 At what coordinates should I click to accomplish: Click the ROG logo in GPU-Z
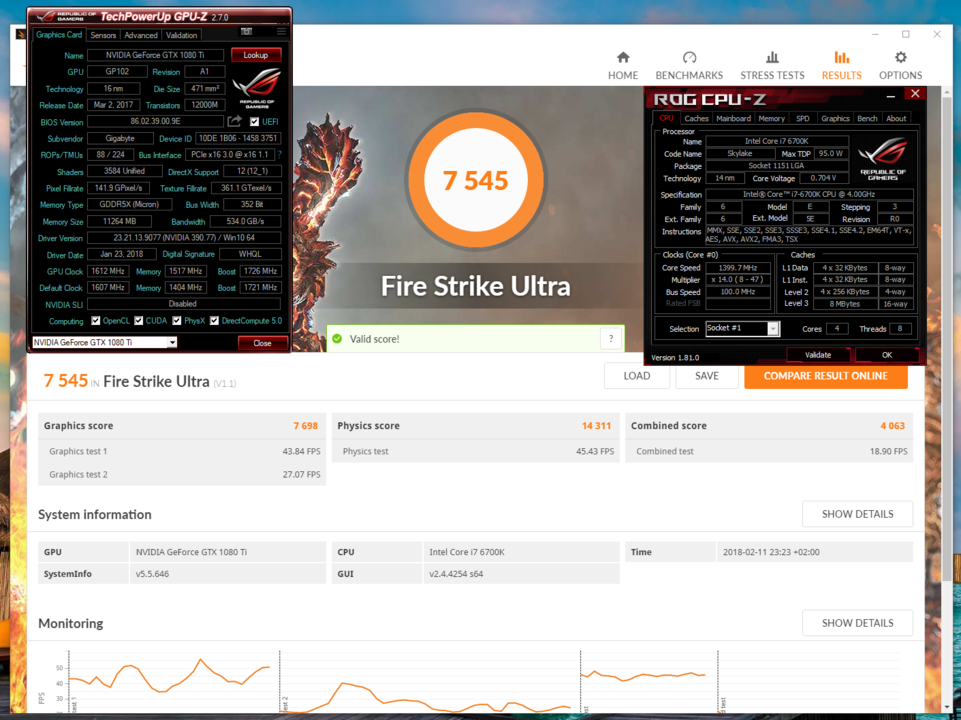tap(257, 87)
